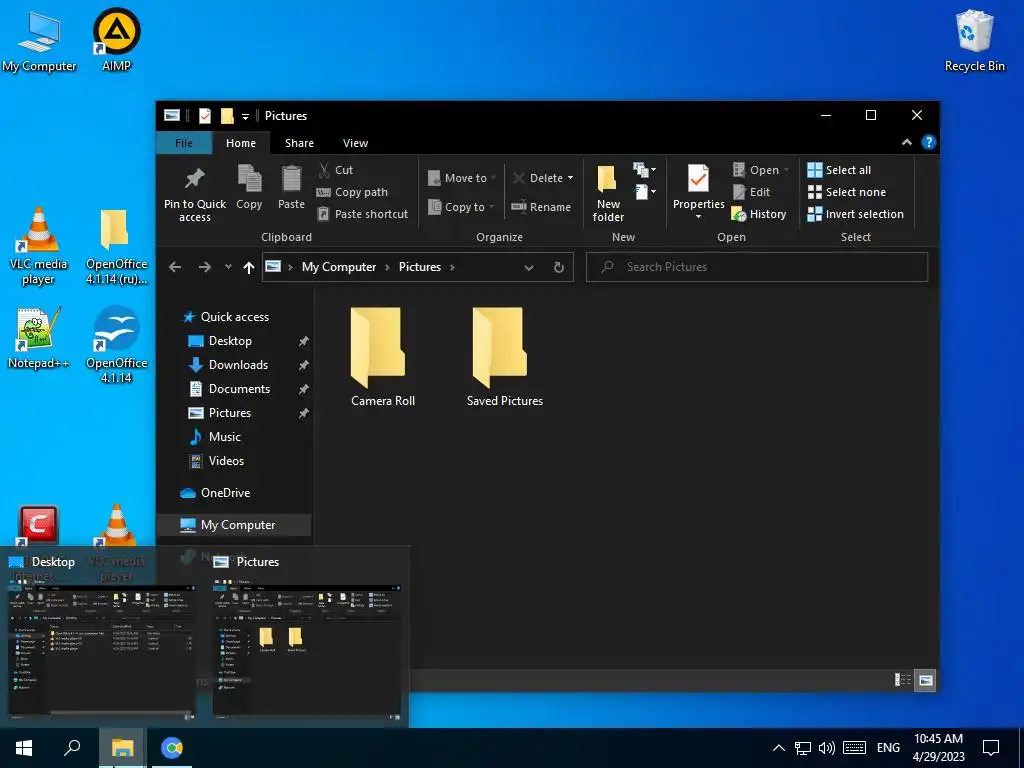Select Downloads in navigation pane
The image size is (1024, 768).
[x=238, y=365]
